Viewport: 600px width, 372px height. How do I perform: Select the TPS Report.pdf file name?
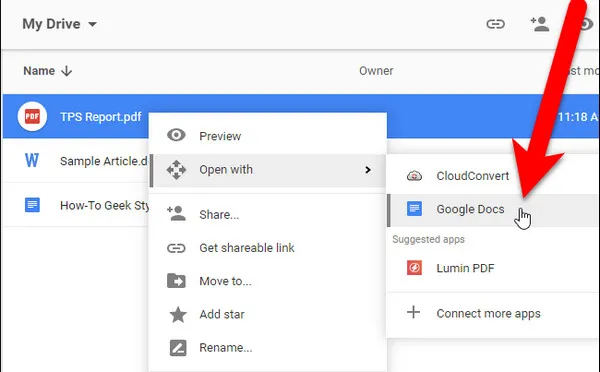(x=101, y=117)
